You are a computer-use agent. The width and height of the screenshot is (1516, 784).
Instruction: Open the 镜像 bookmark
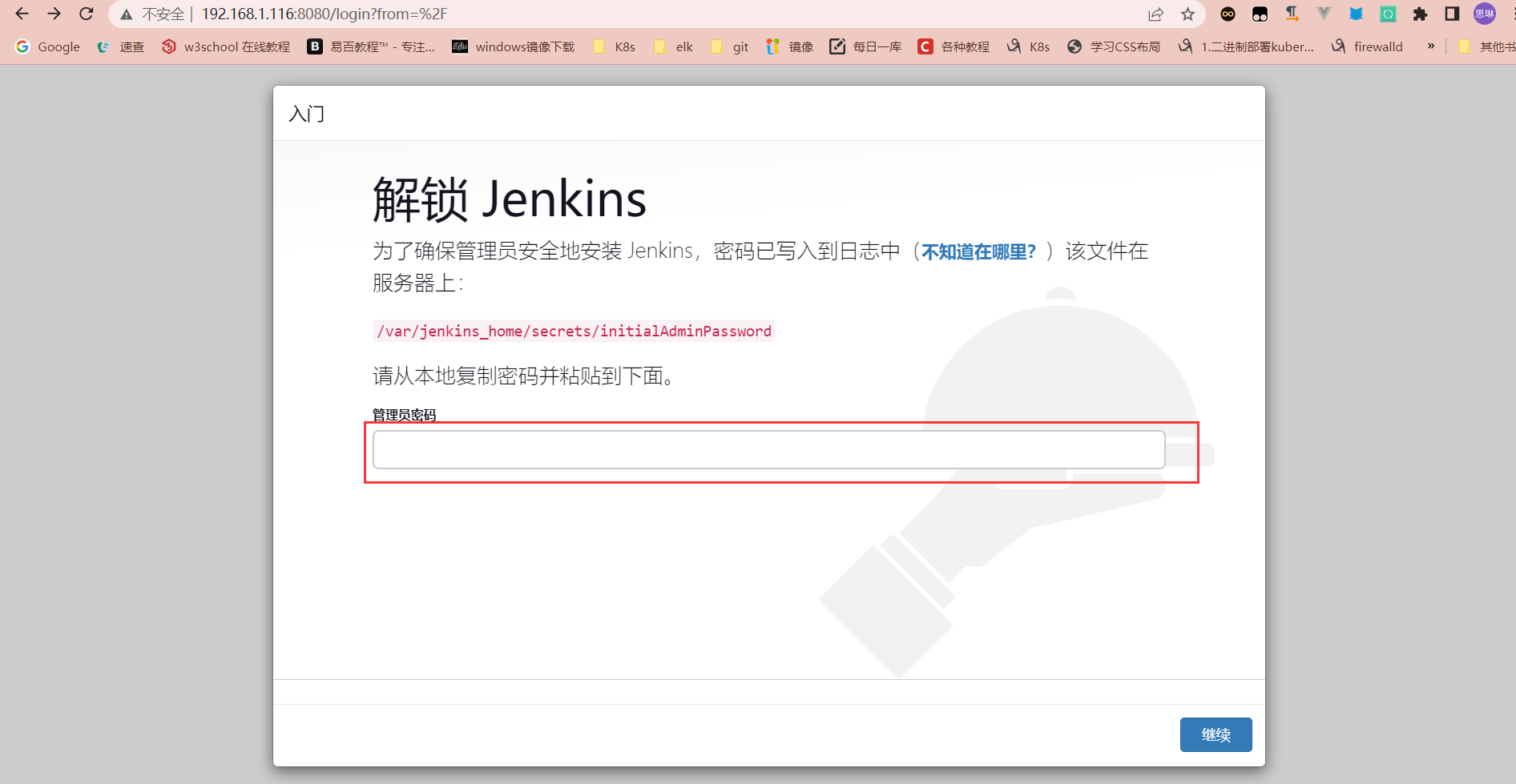point(789,46)
